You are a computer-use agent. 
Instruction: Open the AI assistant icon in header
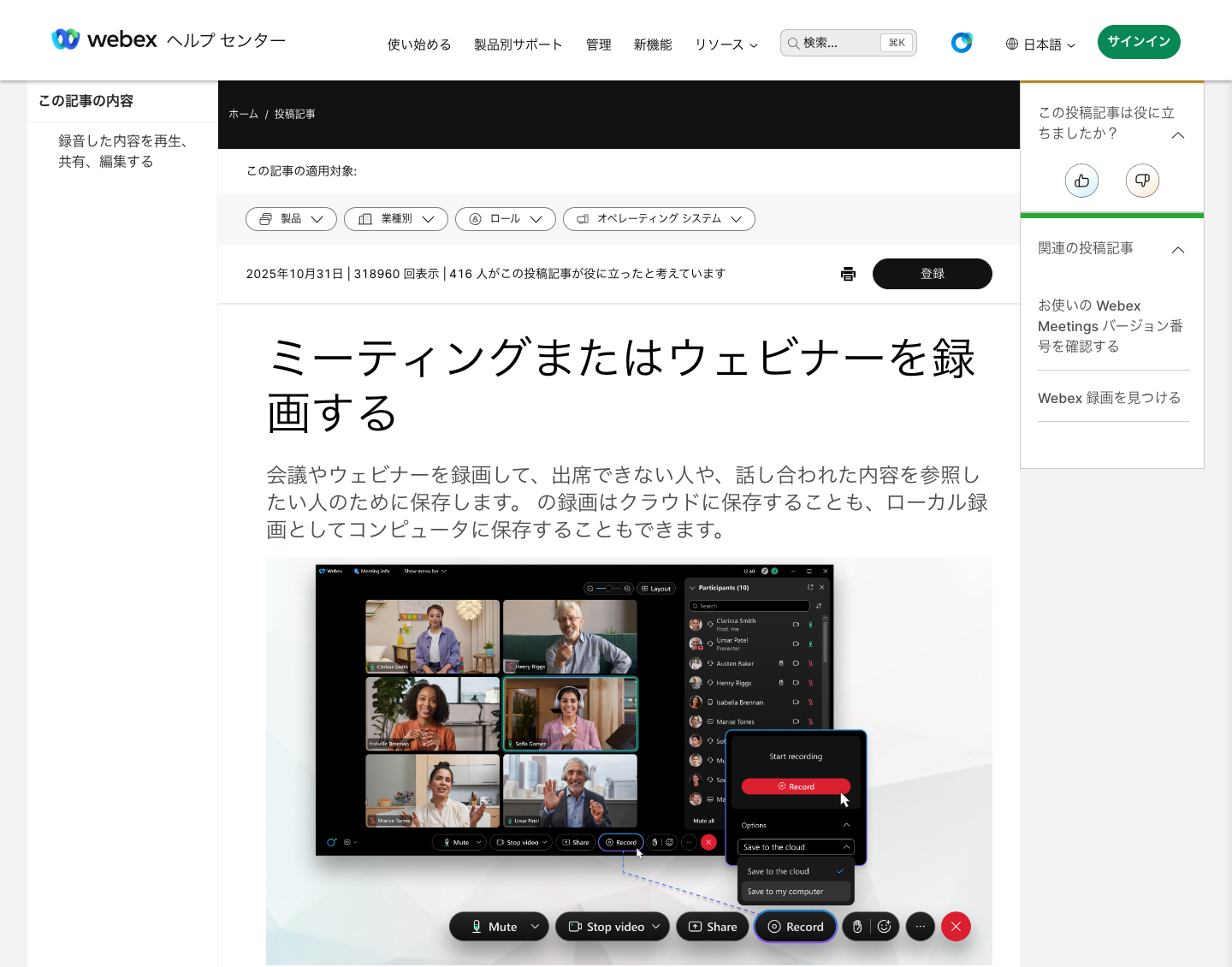962,42
